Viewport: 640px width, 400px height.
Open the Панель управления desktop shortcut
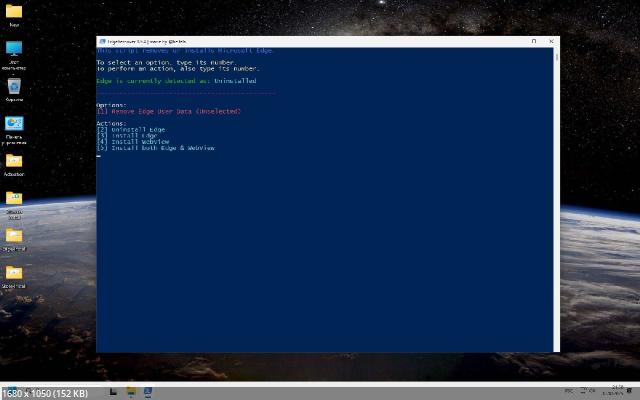[x=14, y=124]
